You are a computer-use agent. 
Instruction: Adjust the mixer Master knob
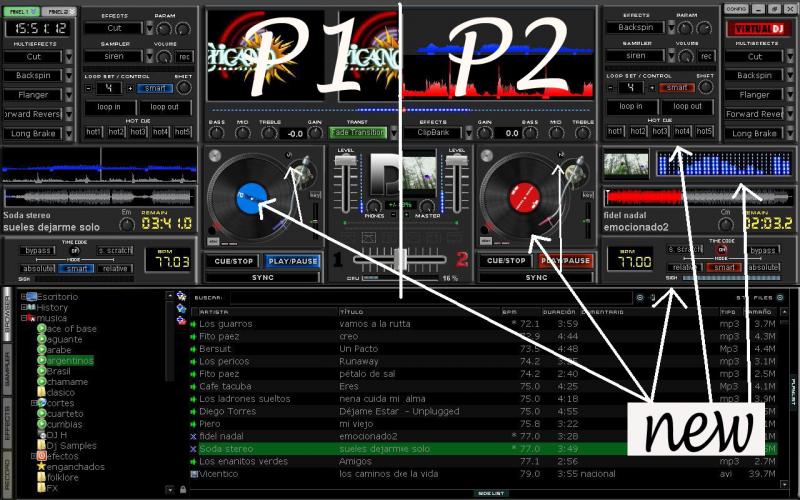pos(427,206)
